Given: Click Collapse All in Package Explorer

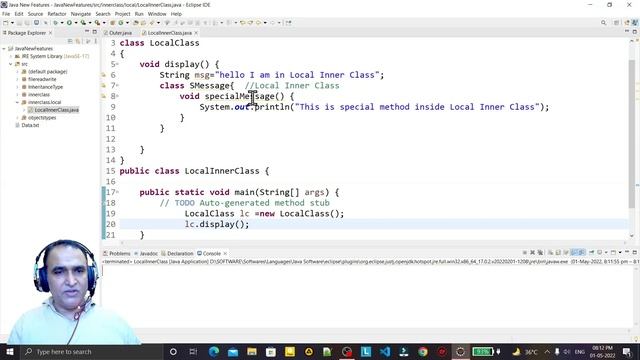Looking at the screenshot, I should coord(70,41).
